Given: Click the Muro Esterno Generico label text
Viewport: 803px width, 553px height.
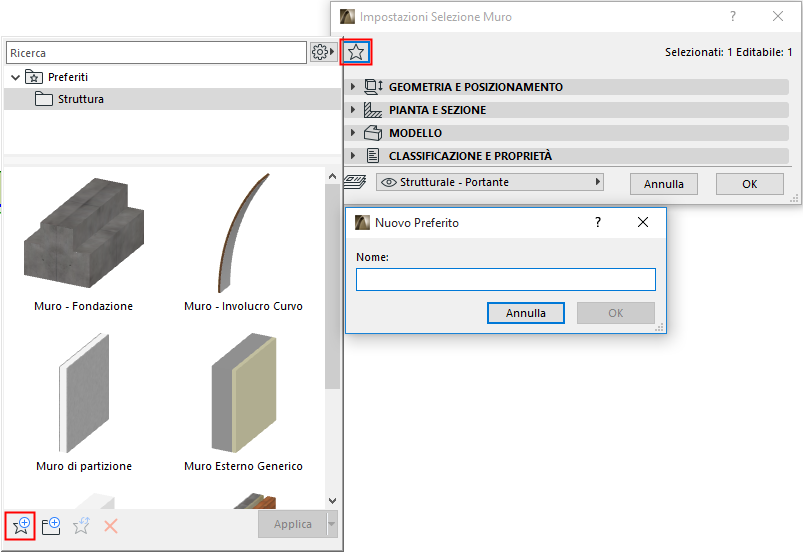Looking at the screenshot, I should coord(243,466).
